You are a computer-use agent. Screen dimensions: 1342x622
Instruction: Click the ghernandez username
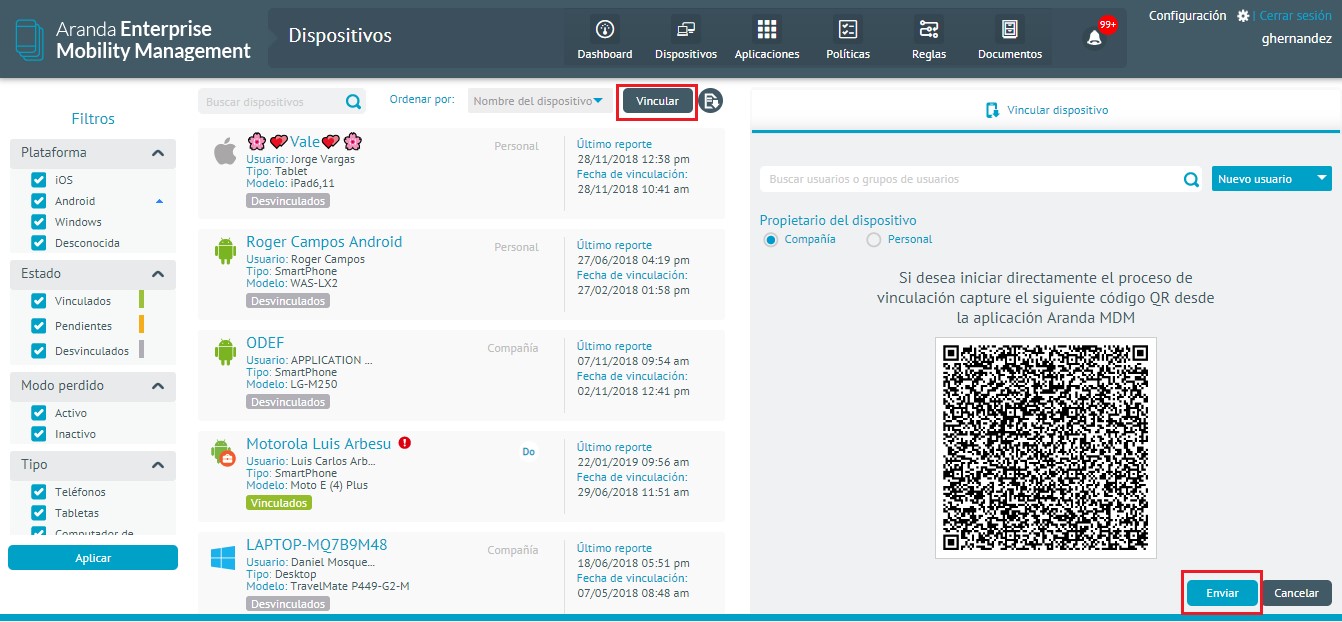[1298, 39]
